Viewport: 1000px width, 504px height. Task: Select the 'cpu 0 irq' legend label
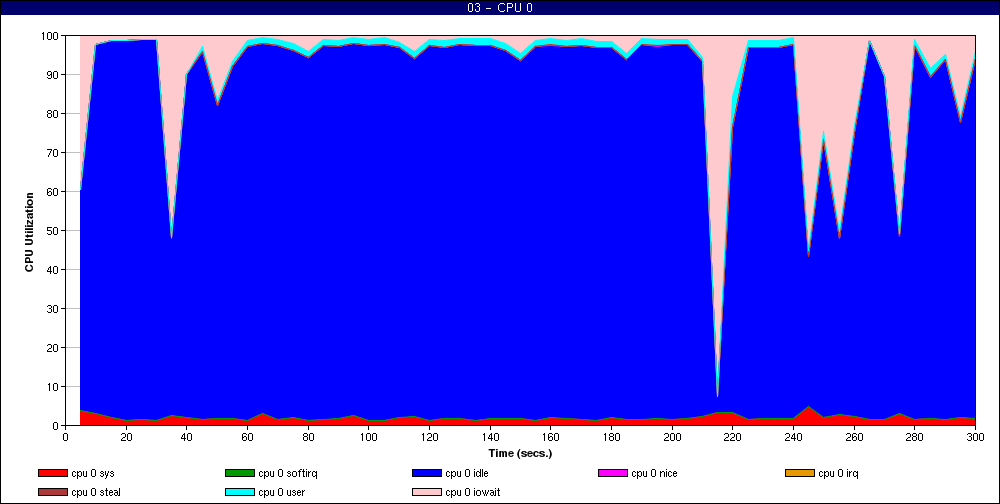coord(839,473)
